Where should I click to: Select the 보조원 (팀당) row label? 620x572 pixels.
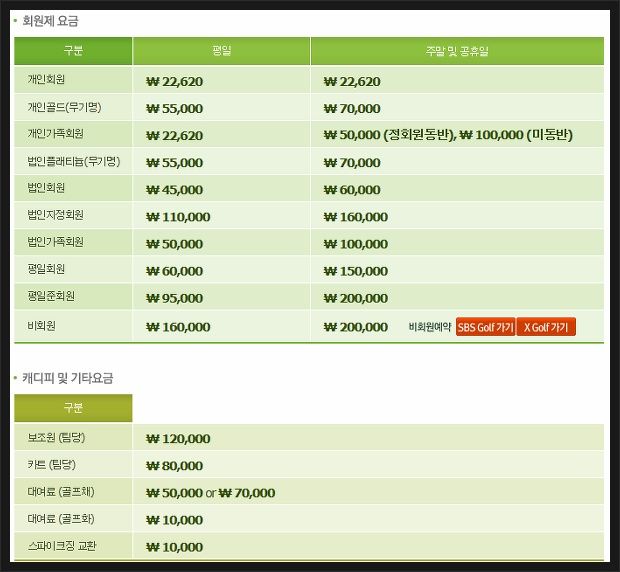pos(56,438)
